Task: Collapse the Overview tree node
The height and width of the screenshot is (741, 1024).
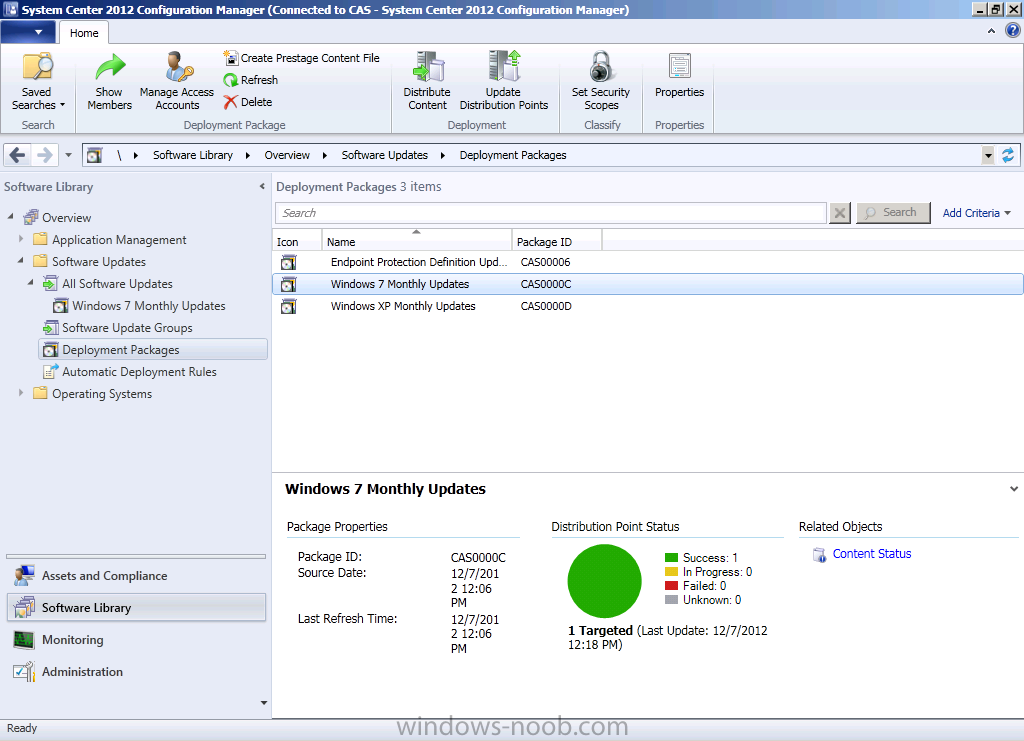Action: click(x=10, y=216)
